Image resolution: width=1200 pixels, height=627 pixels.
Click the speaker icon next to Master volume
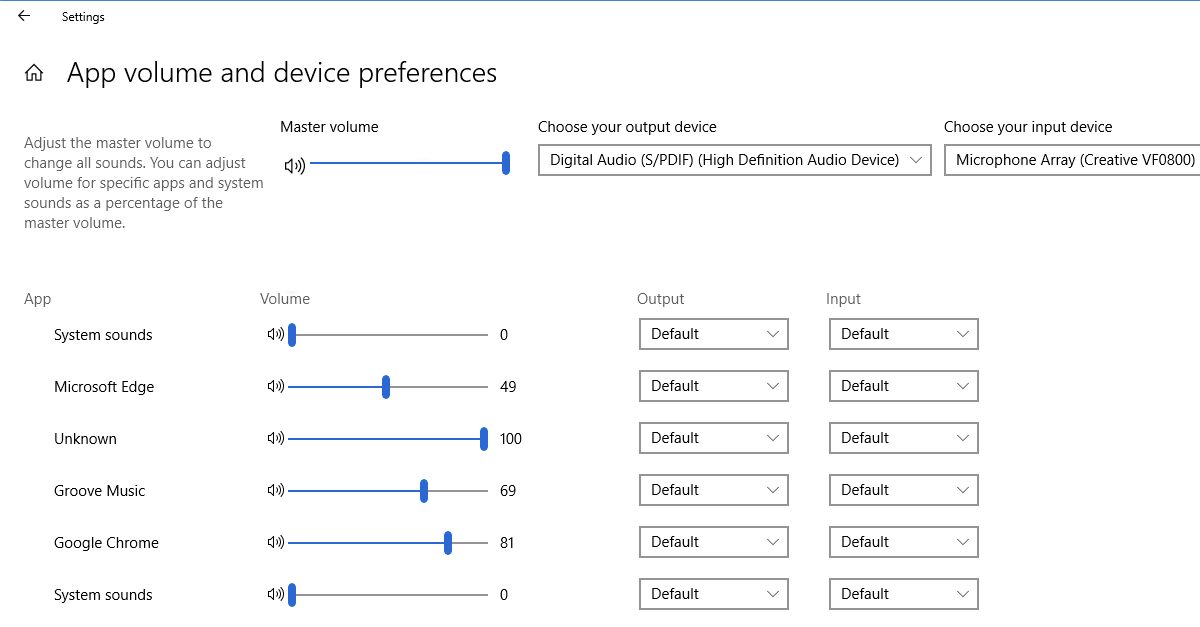click(294, 166)
